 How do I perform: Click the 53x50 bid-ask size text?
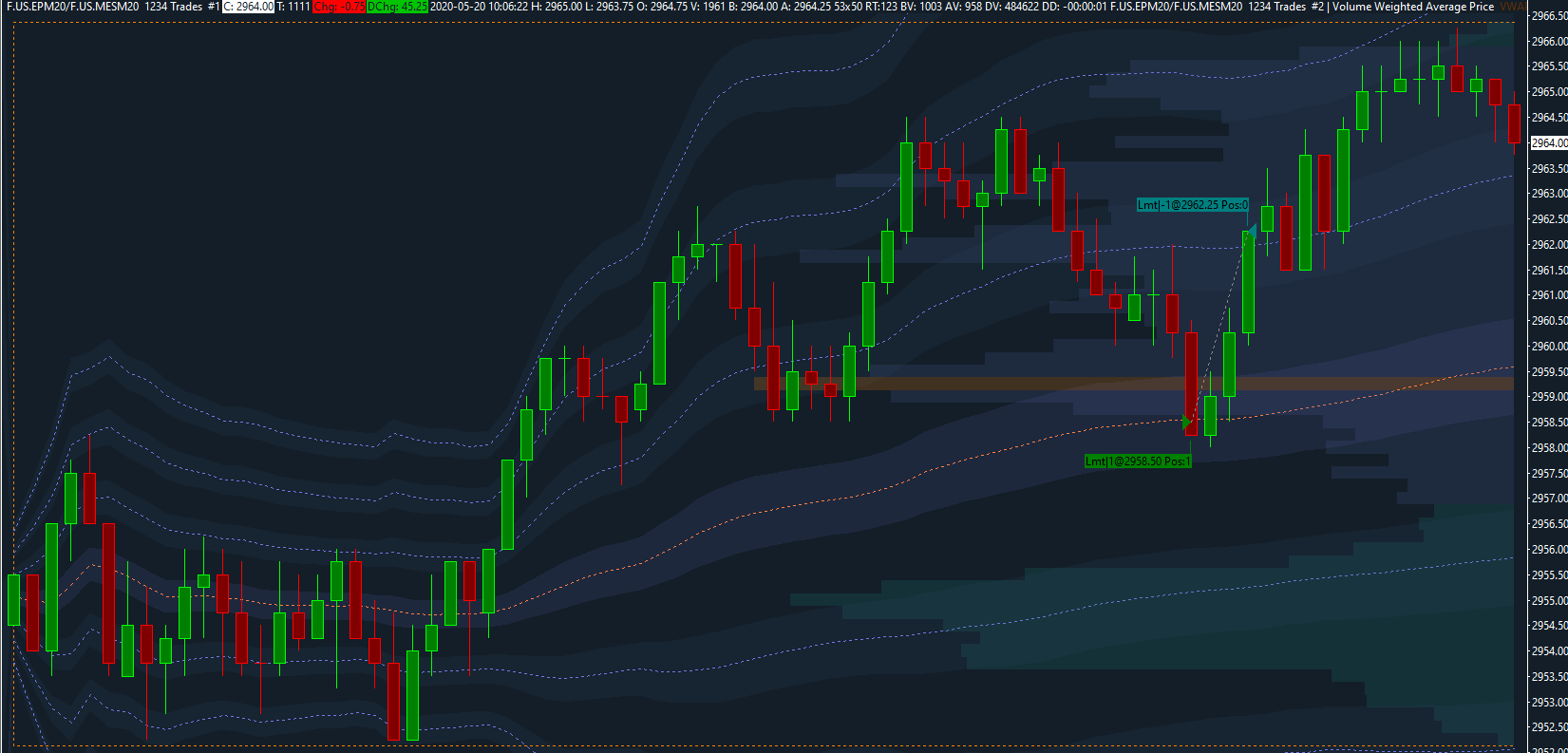848,7
